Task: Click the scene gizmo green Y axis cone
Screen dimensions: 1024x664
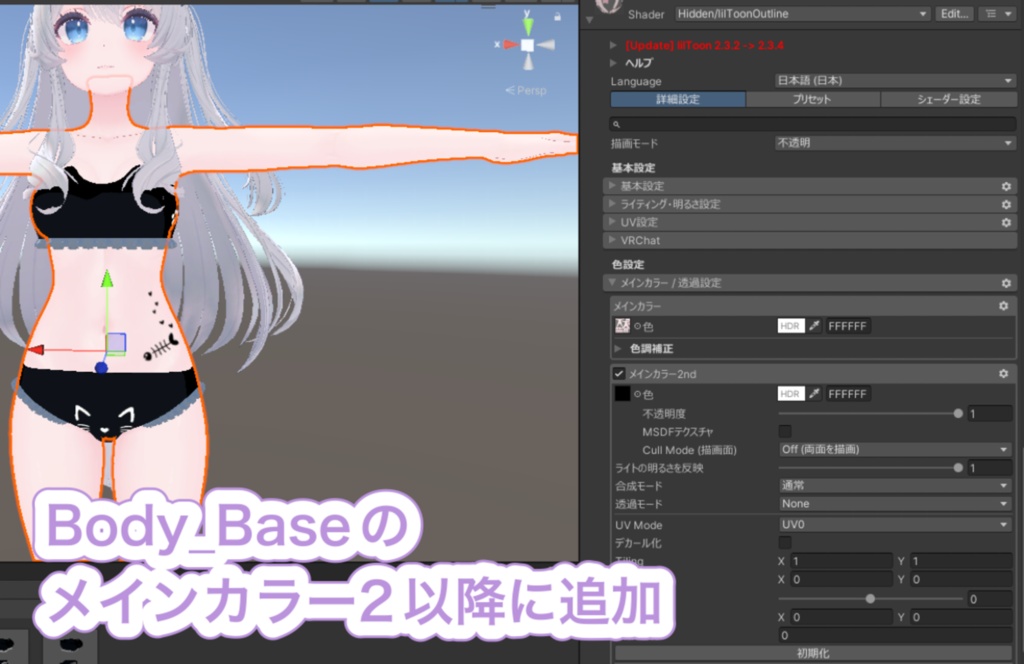Action: click(528, 25)
